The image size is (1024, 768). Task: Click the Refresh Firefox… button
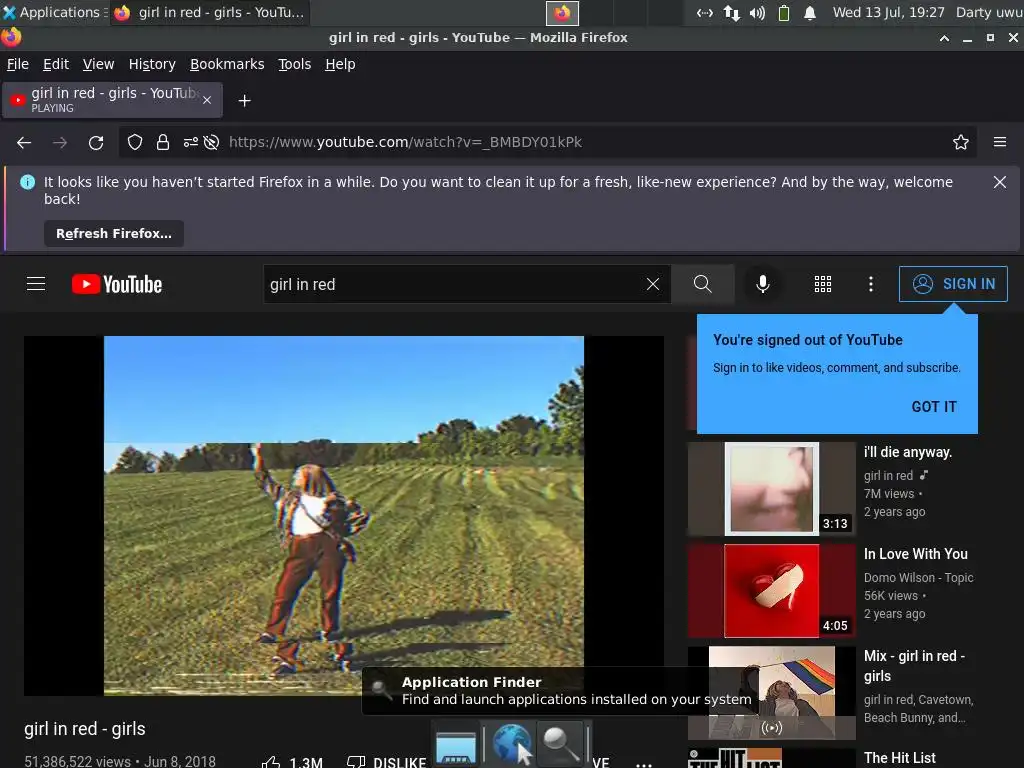click(114, 233)
